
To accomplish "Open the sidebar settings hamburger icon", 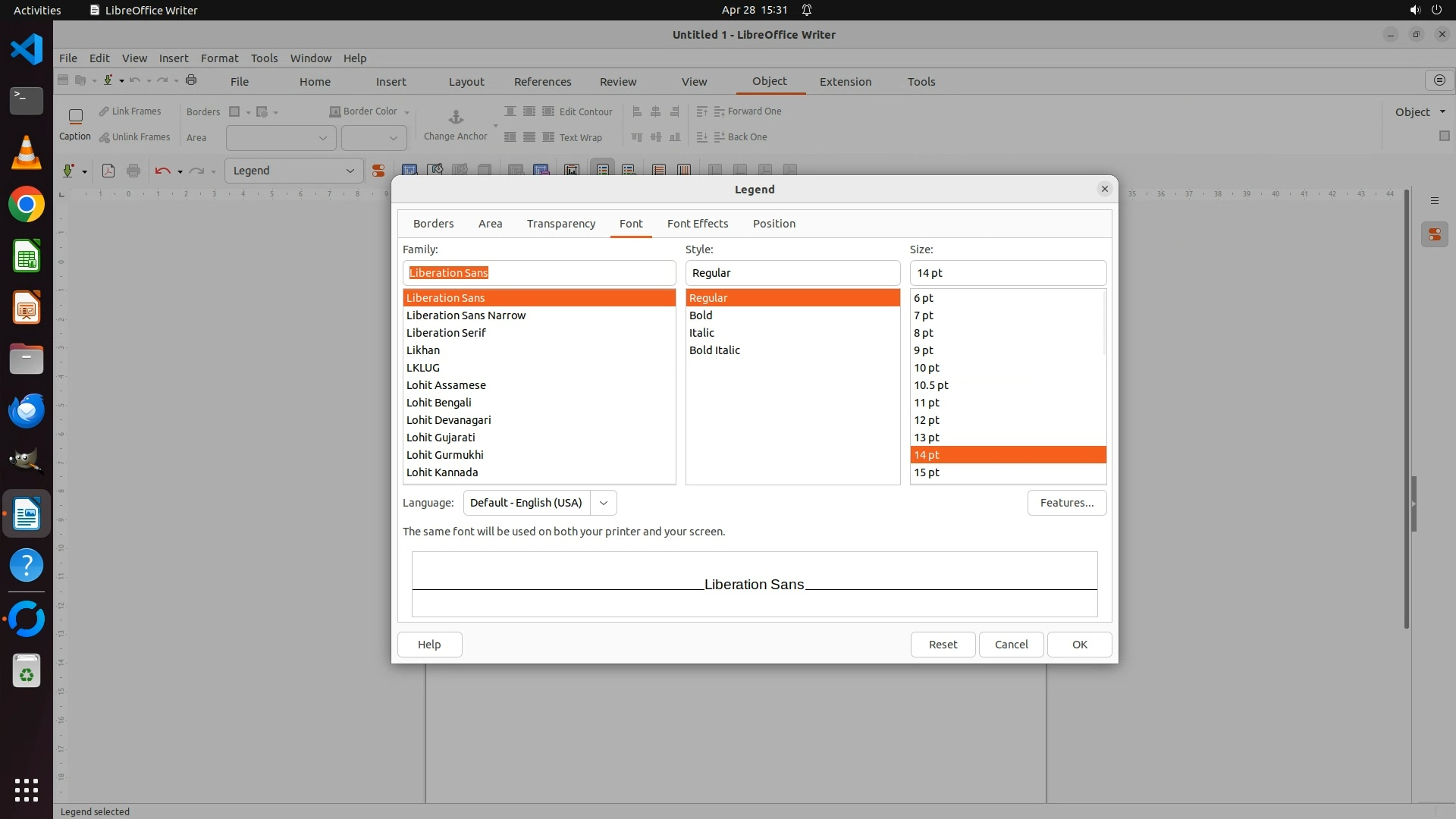I will (x=1434, y=201).
